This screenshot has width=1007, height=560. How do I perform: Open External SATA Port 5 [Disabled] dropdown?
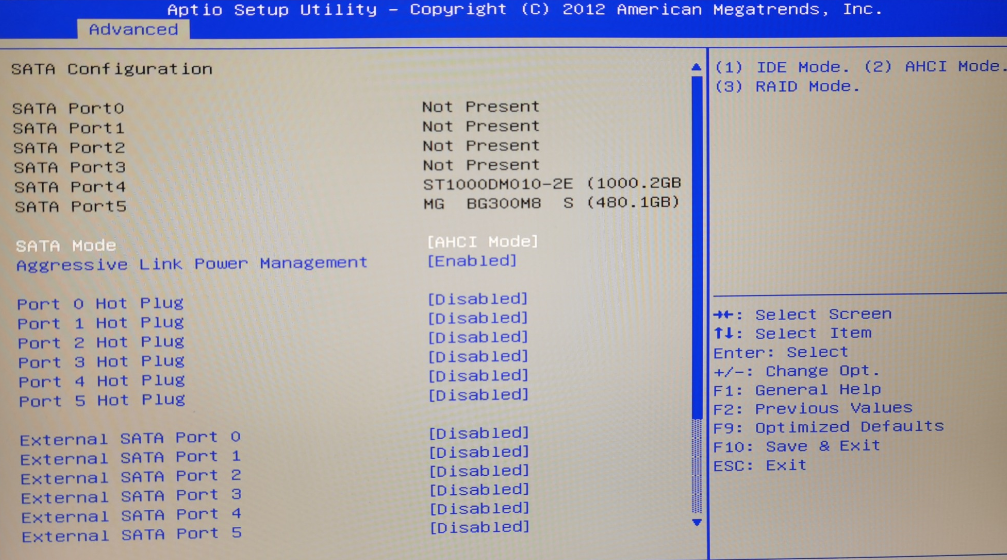(x=480, y=527)
